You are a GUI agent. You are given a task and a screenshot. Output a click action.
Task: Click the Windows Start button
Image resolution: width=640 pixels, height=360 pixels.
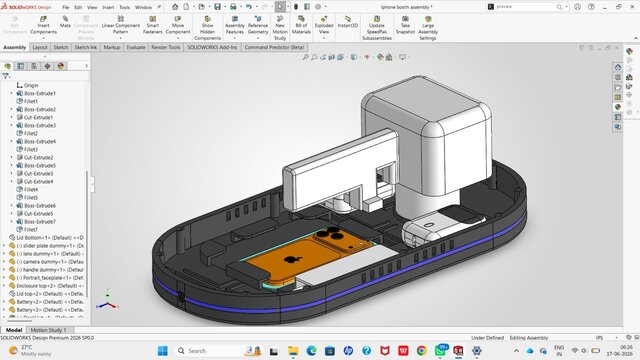pyautogui.click(x=162, y=351)
